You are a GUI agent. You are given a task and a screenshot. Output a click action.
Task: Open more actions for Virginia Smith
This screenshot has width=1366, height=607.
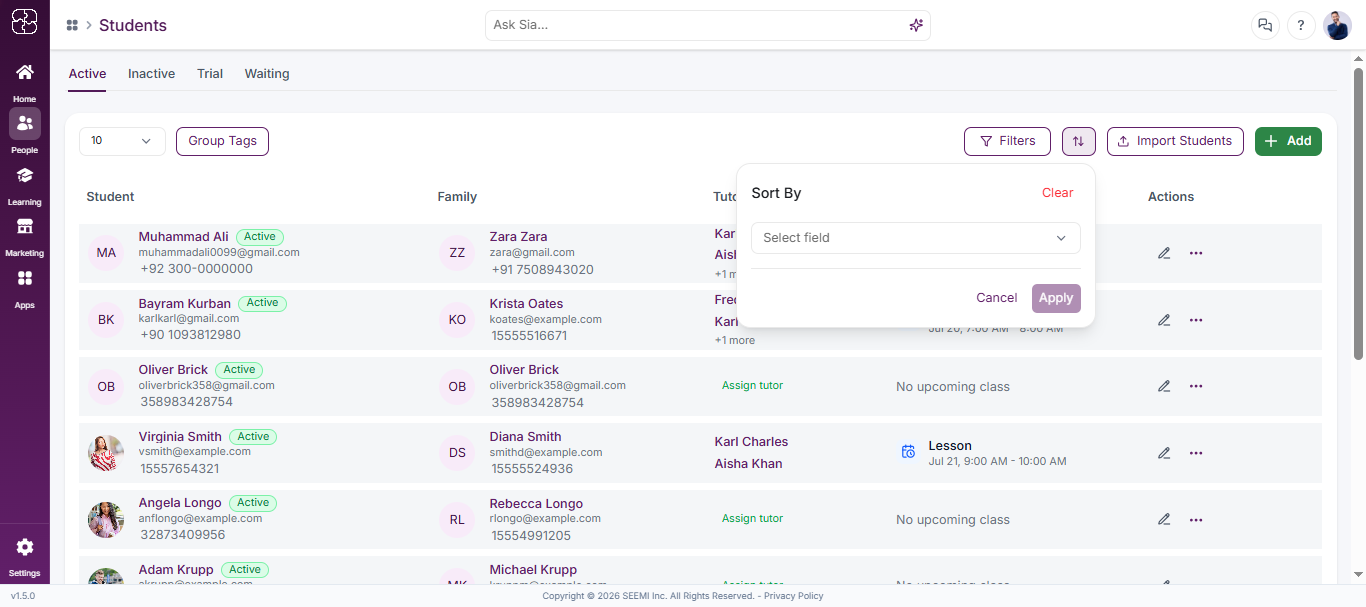pos(1196,453)
